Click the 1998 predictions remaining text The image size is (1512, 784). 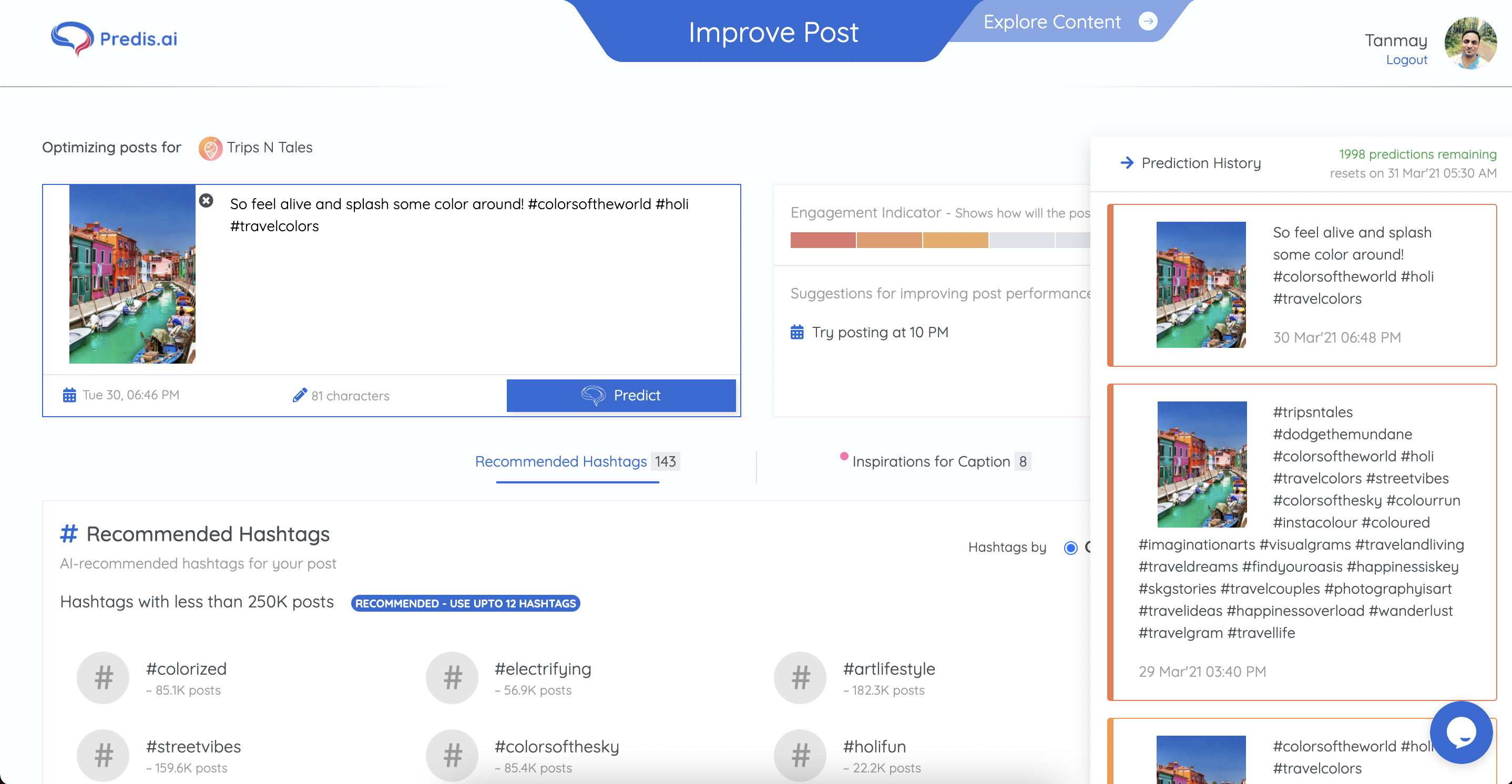click(x=1417, y=154)
